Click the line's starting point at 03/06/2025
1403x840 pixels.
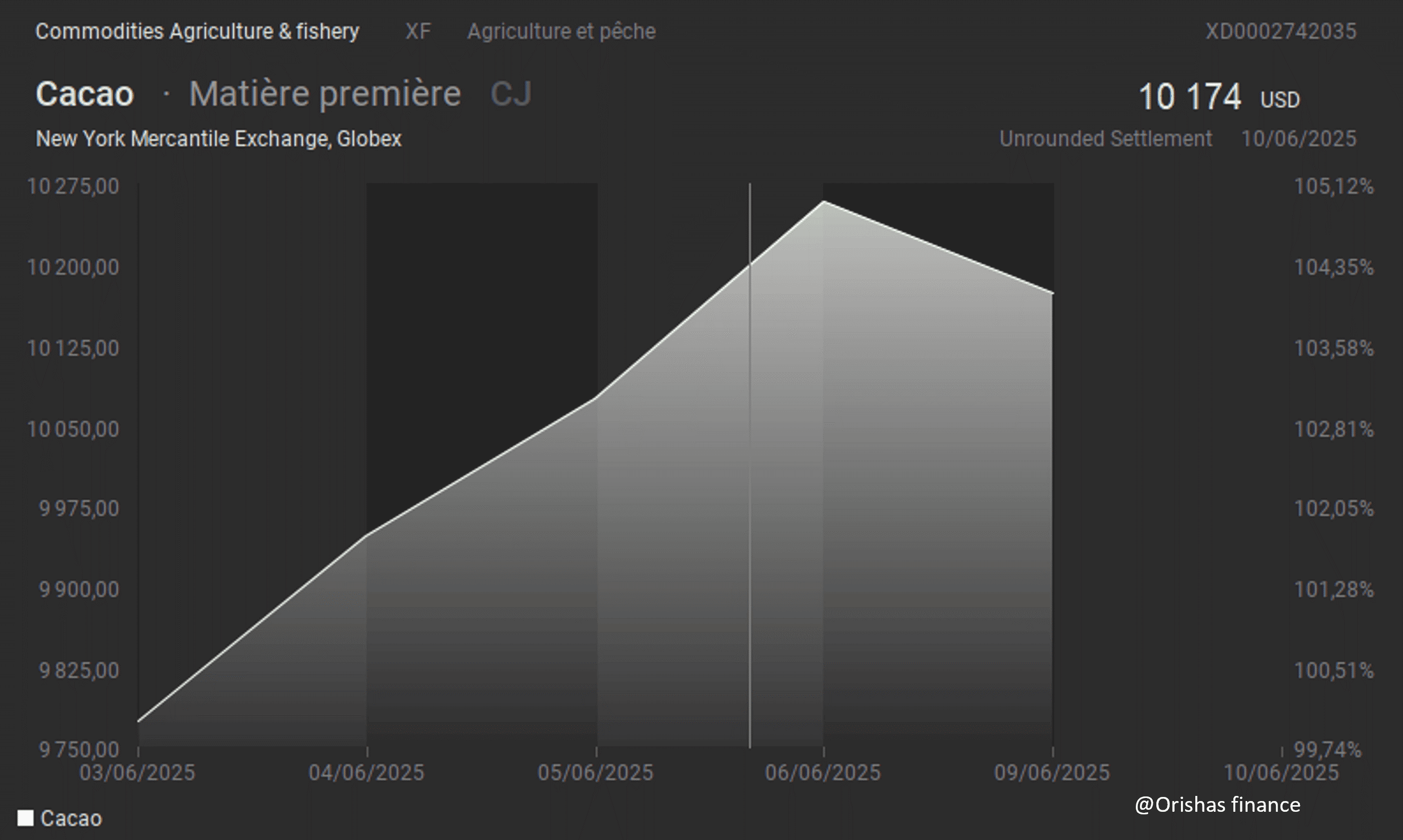[139, 721]
